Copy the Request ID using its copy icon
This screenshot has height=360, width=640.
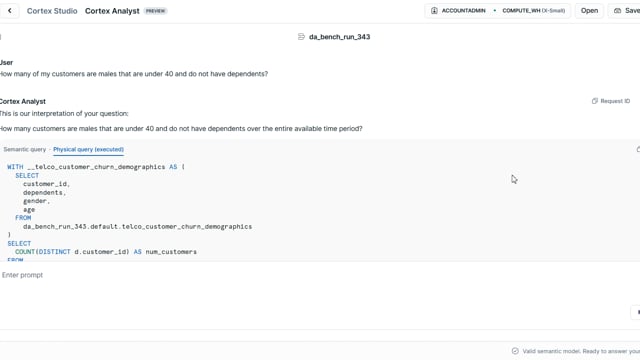[595, 101]
